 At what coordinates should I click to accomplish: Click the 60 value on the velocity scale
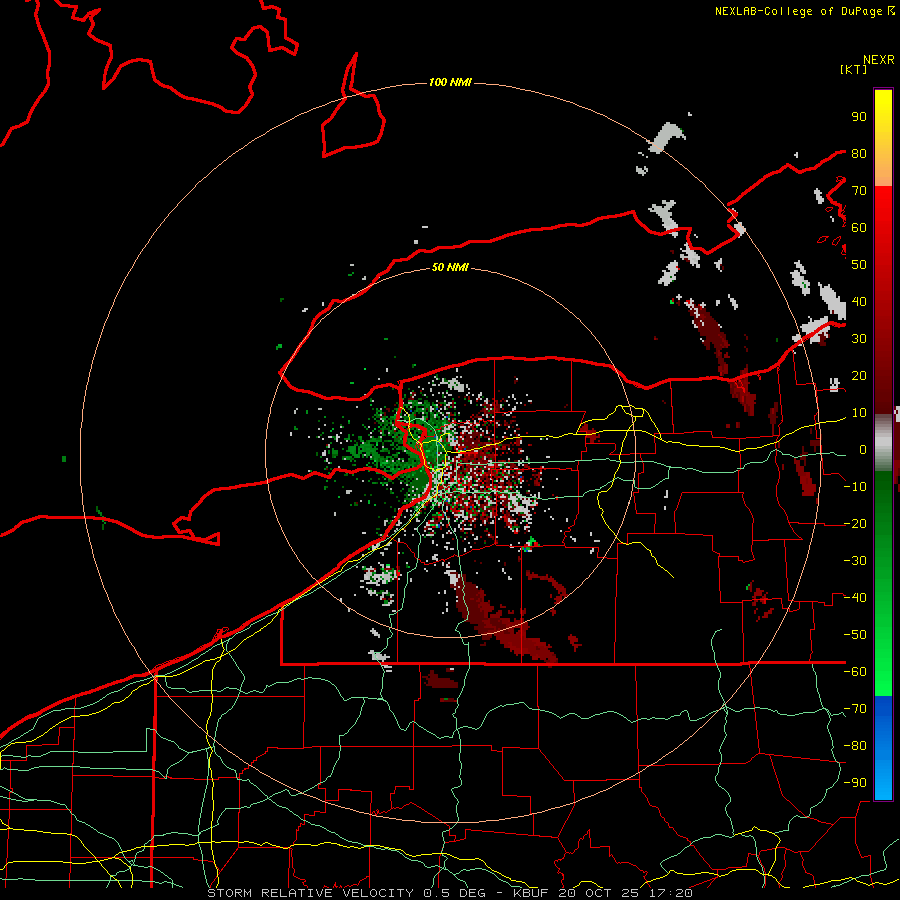point(859,228)
